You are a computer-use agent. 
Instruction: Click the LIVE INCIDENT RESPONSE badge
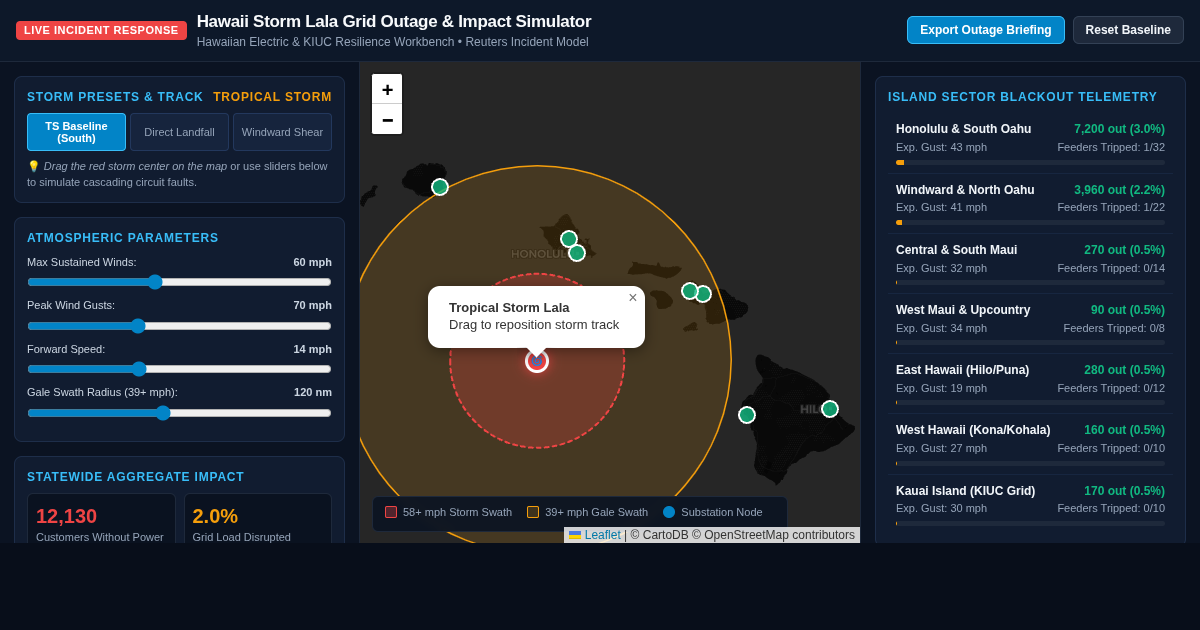click(x=101, y=30)
